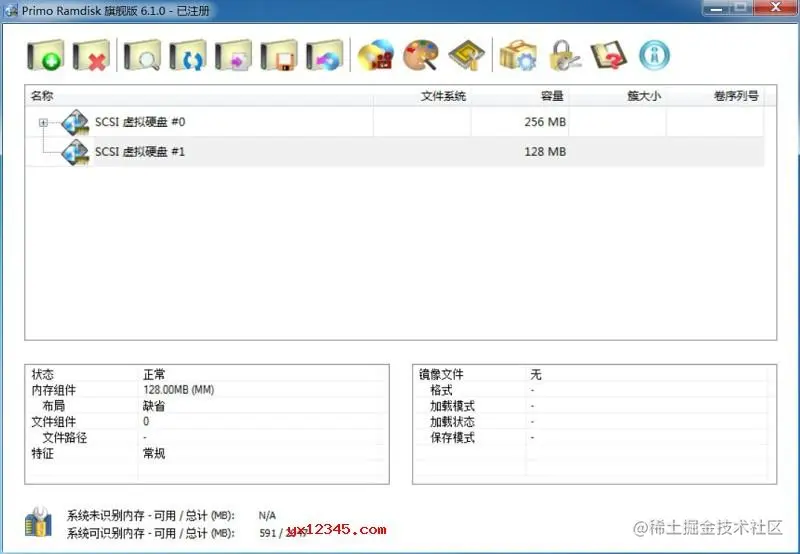800x554 pixels.
Task: Create a new virtual disk with green-plus icon
Action: pyautogui.click(x=45, y=55)
